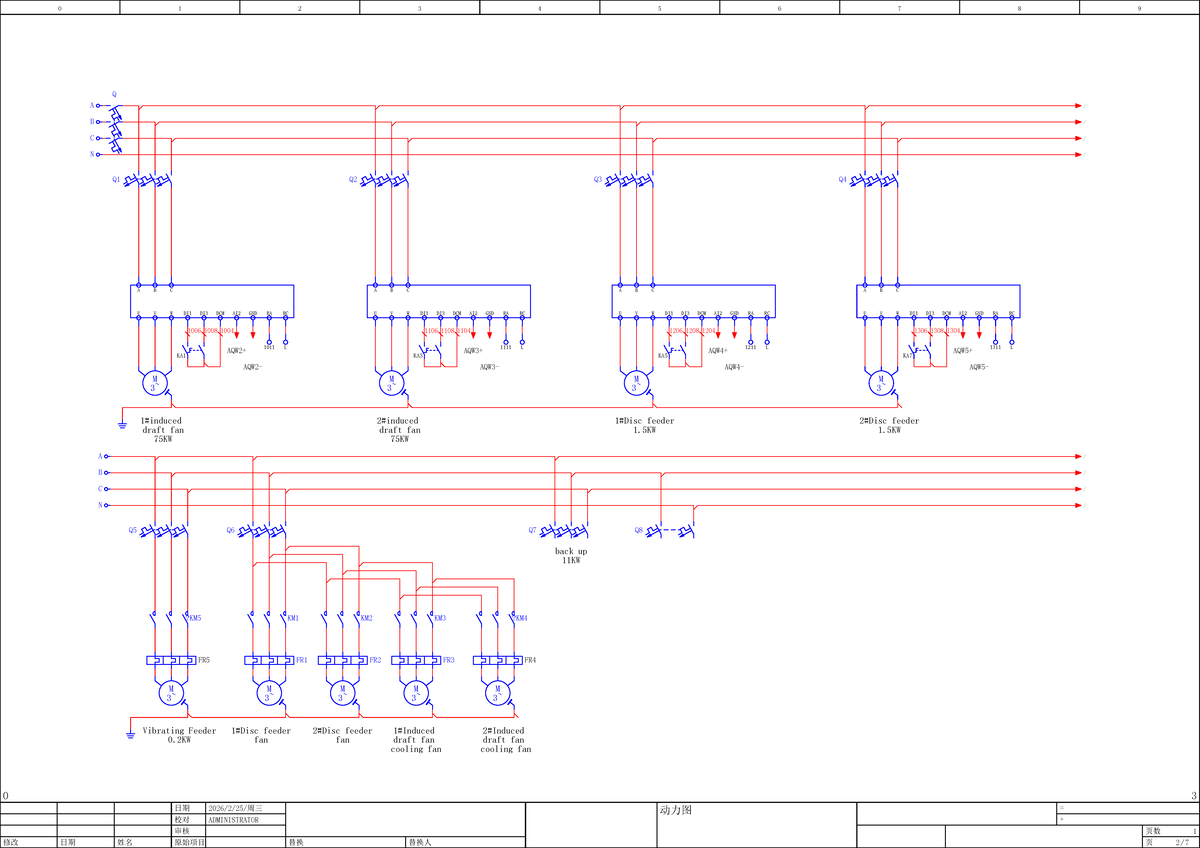Click the KM2 contactor symbol
Image resolution: width=1200 pixels, height=848 pixels.
(341, 618)
